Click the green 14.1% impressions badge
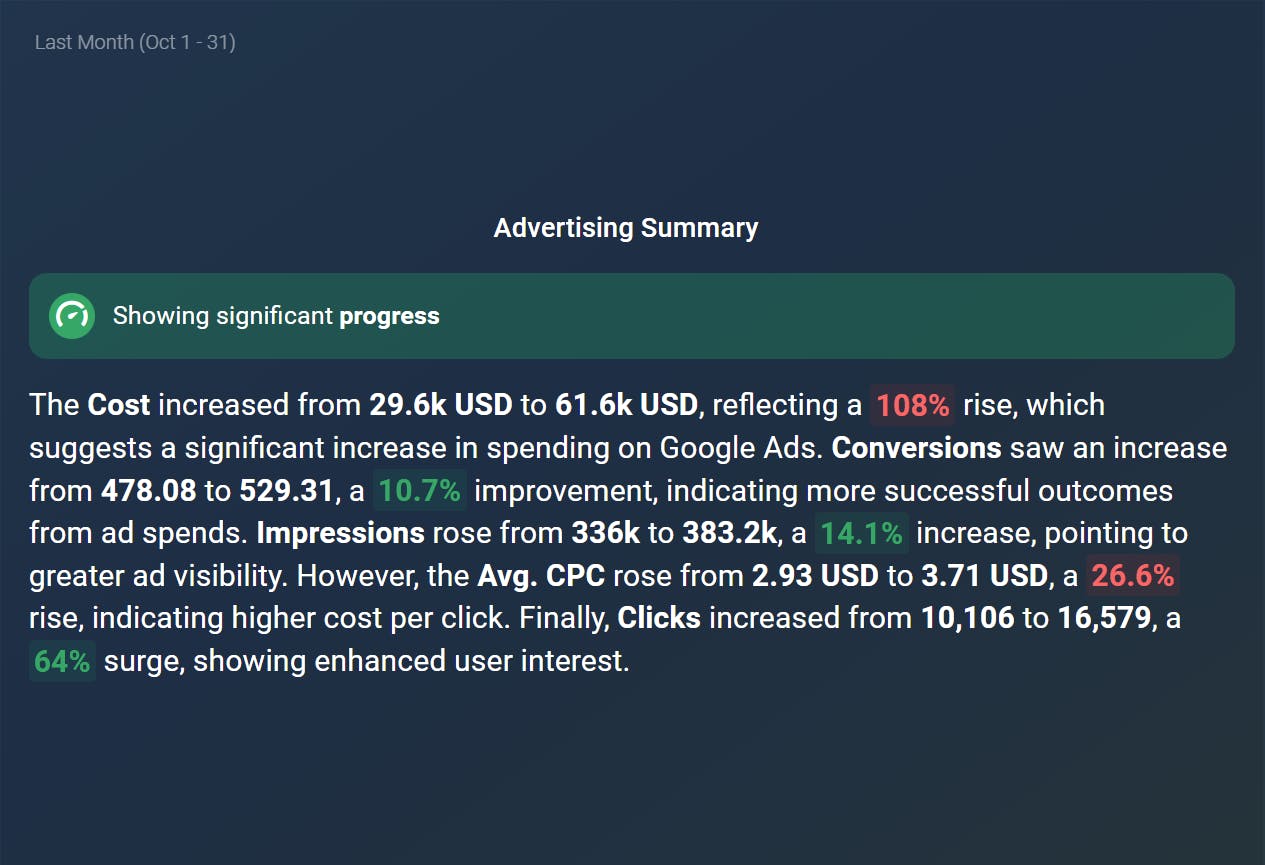The height and width of the screenshot is (865, 1265). point(862,533)
